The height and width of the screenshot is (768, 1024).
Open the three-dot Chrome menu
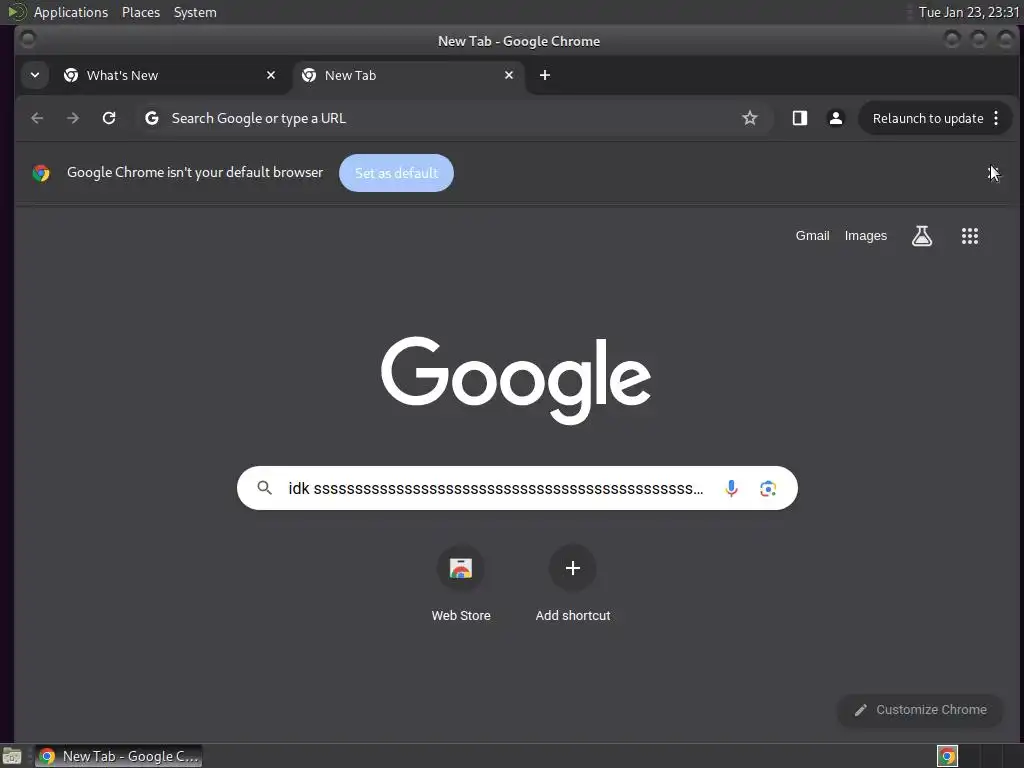(x=996, y=118)
